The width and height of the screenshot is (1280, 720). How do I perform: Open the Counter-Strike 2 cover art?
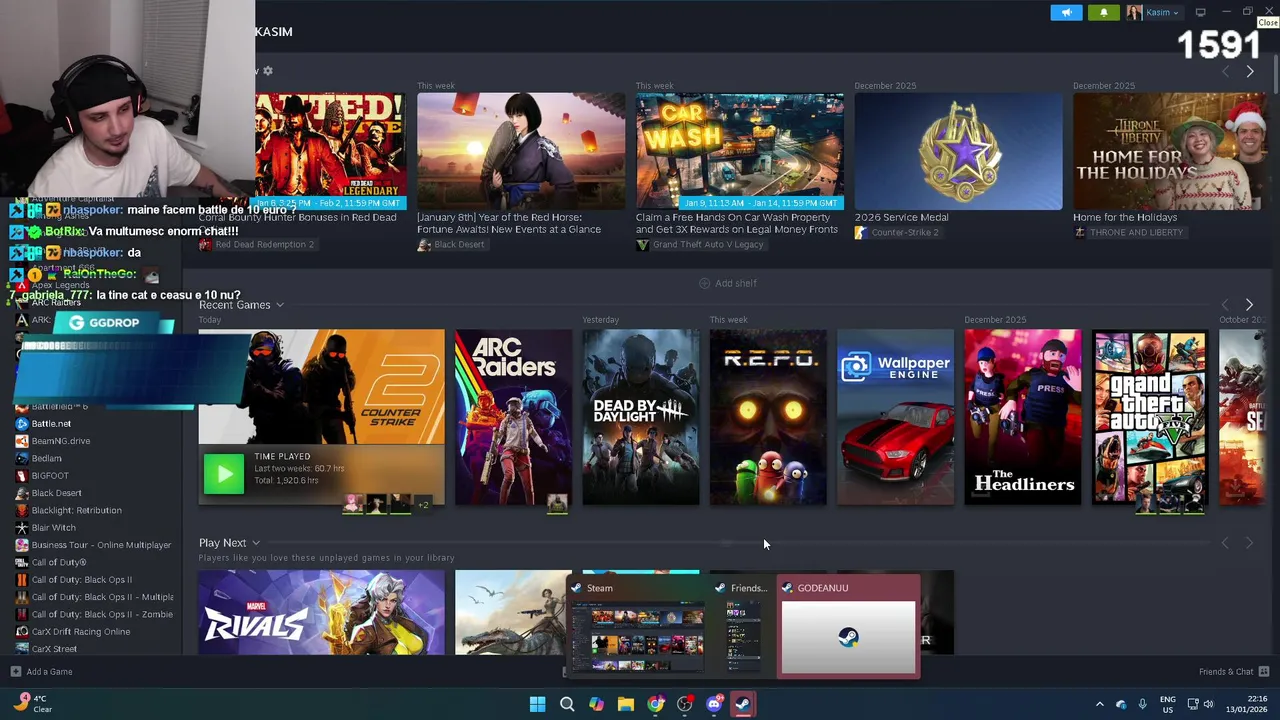(x=321, y=387)
